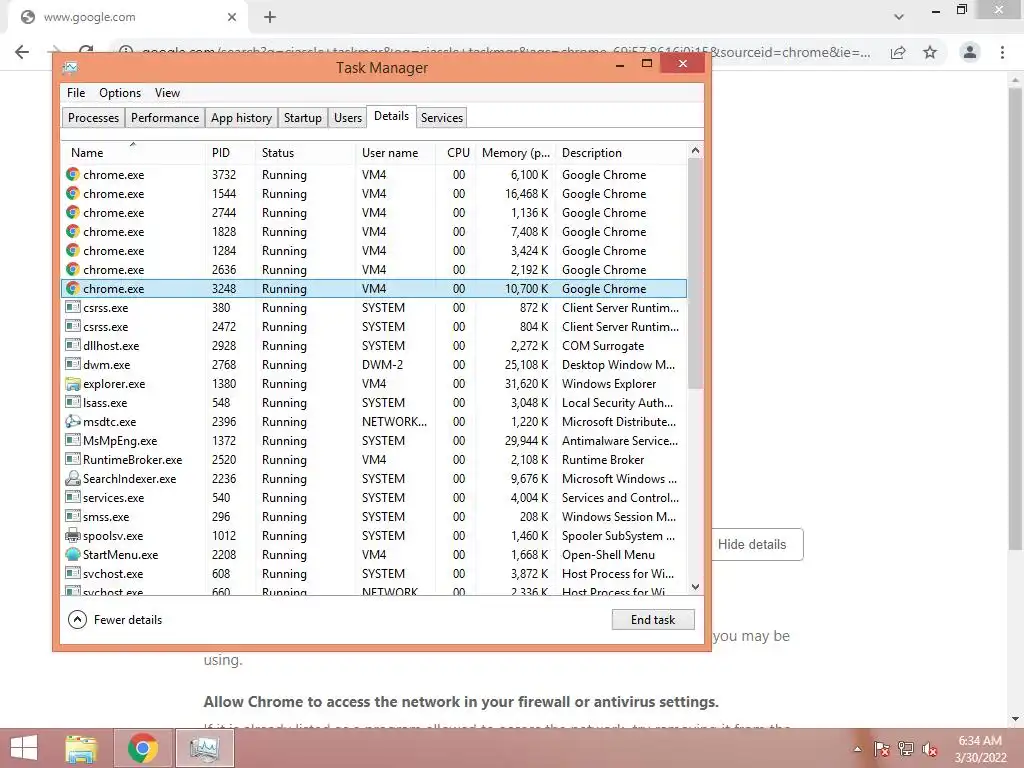Click the taskbar clock showing 6:34 AM
This screenshot has width=1024, height=768.
980,748
